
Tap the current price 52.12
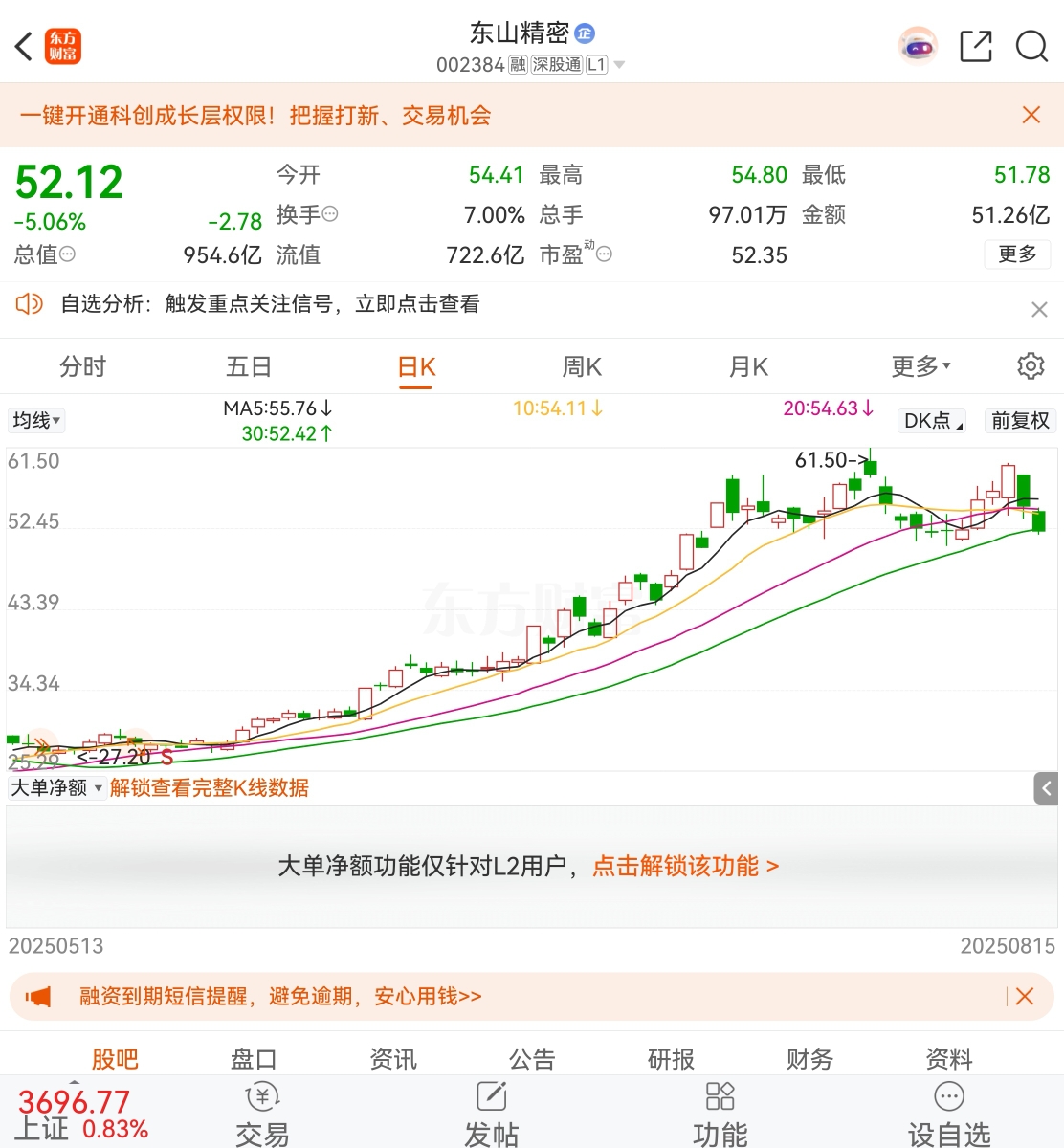point(69,182)
